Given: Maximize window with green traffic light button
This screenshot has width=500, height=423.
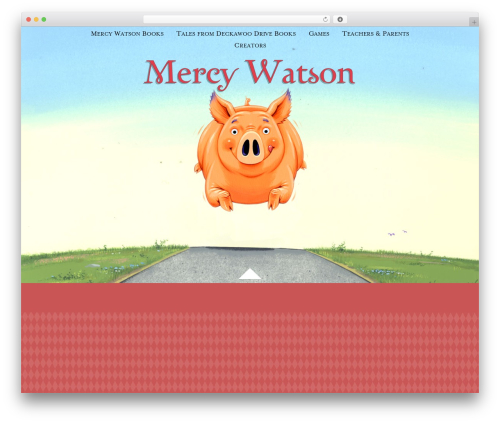Looking at the screenshot, I should click(44, 19).
